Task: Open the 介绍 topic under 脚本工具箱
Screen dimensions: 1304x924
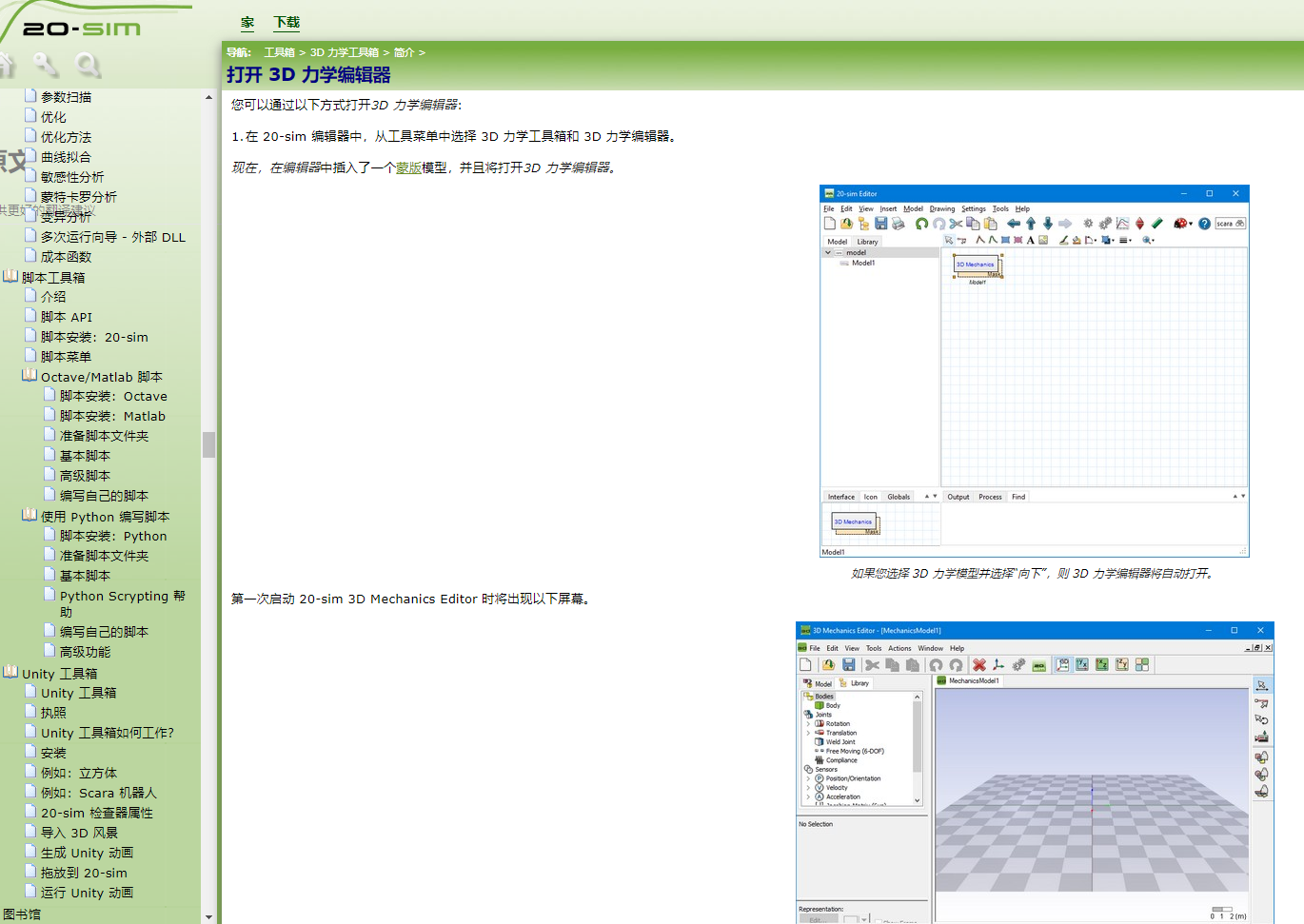Action: tap(53, 297)
